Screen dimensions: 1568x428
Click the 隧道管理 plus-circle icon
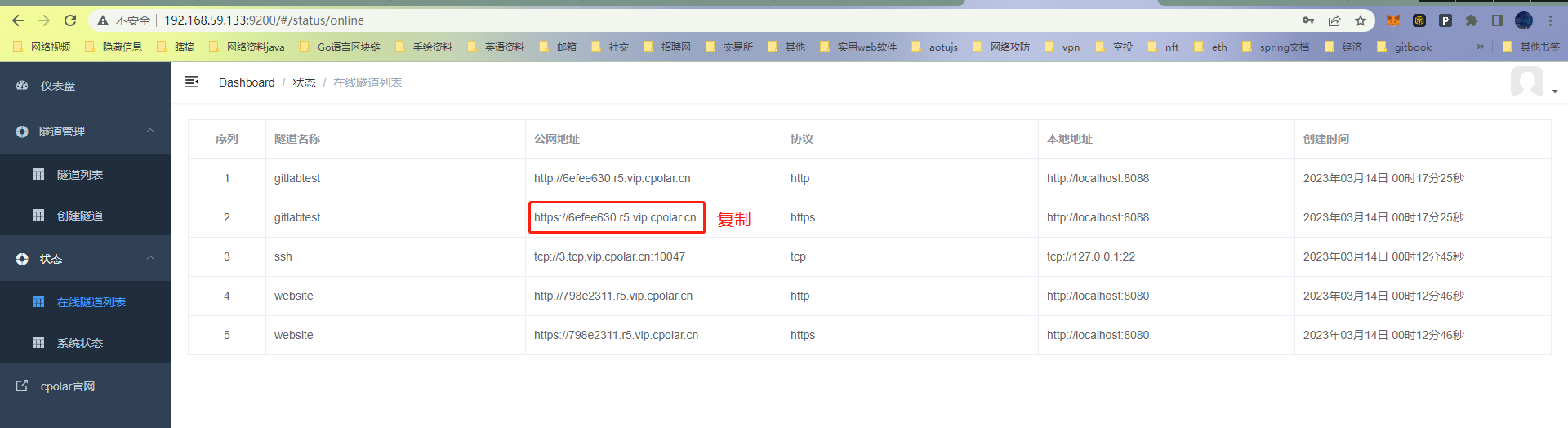tap(22, 132)
